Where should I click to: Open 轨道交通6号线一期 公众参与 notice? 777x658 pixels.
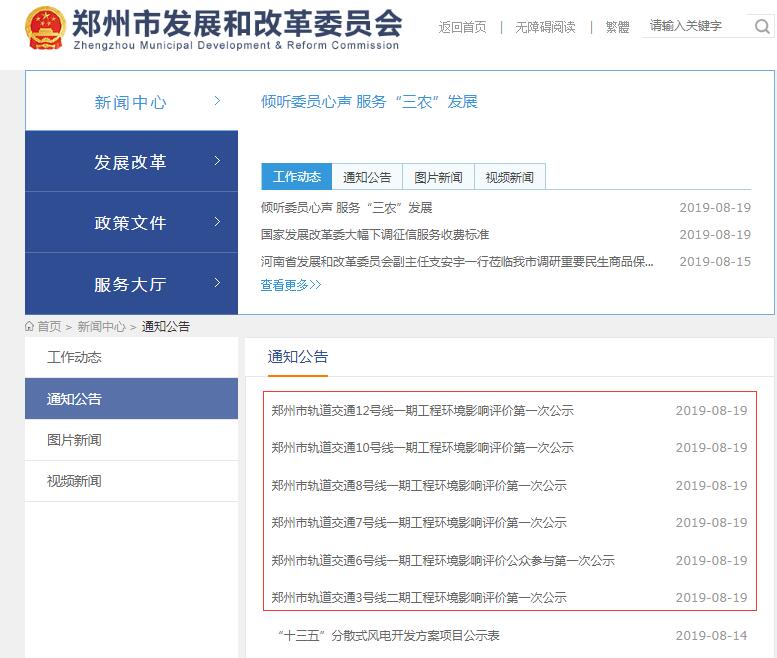click(x=443, y=560)
